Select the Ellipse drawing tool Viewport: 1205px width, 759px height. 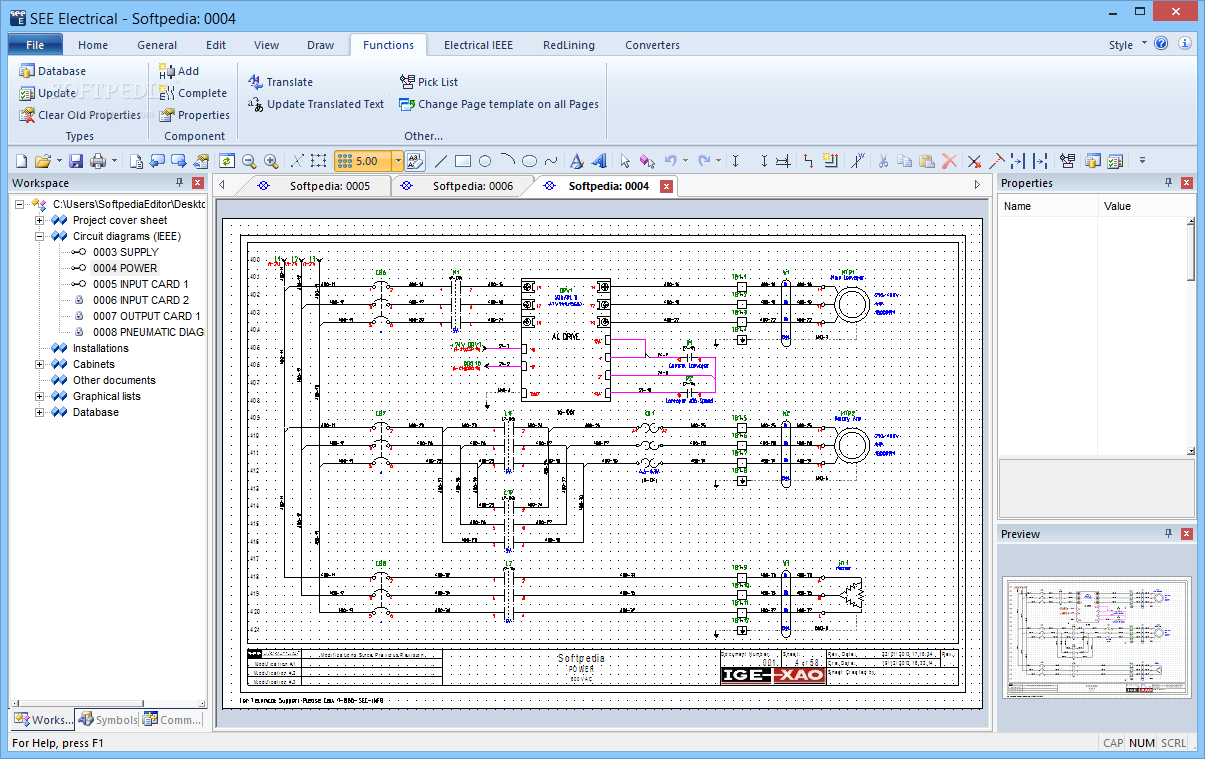pos(529,161)
